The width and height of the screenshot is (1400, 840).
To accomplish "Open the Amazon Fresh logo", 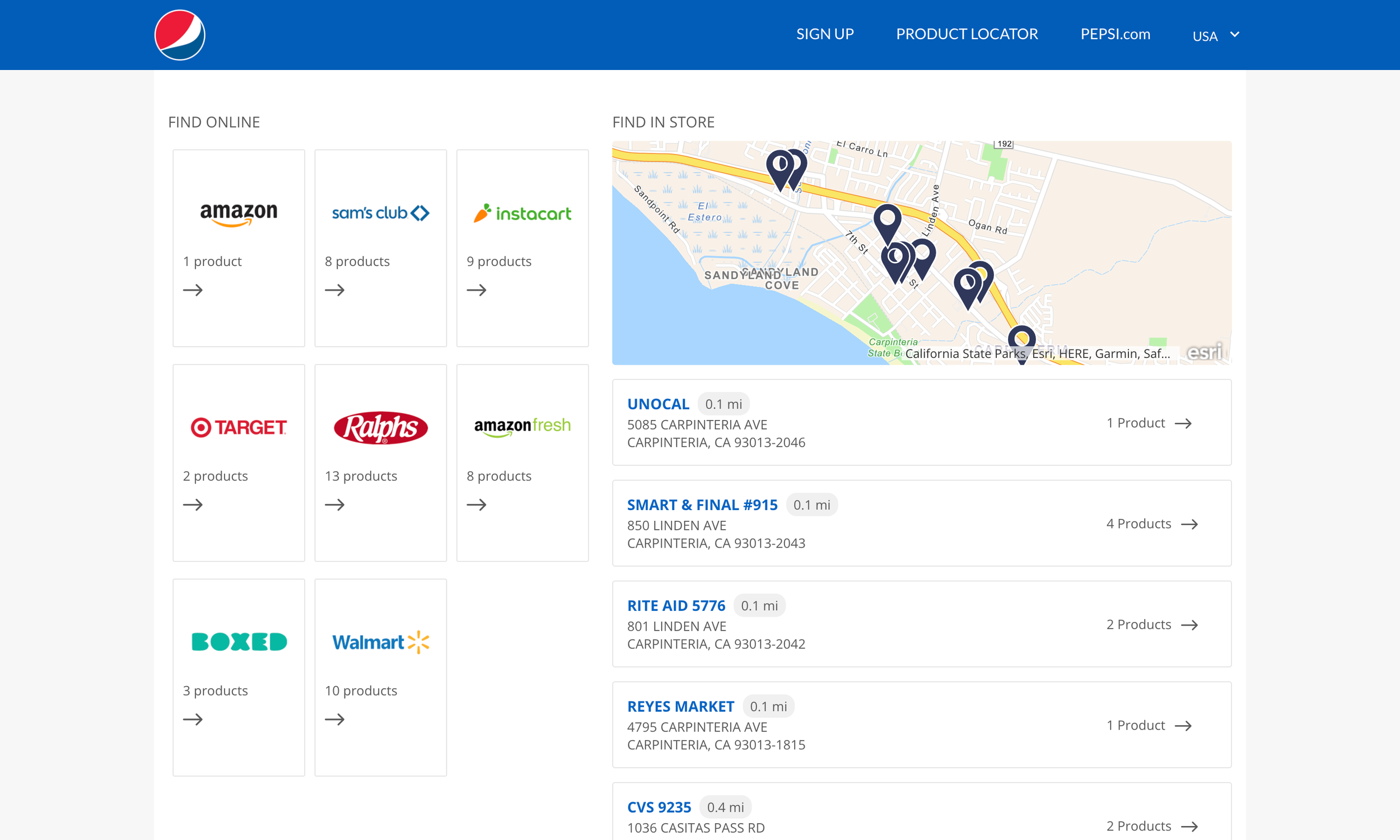I will click(522, 427).
